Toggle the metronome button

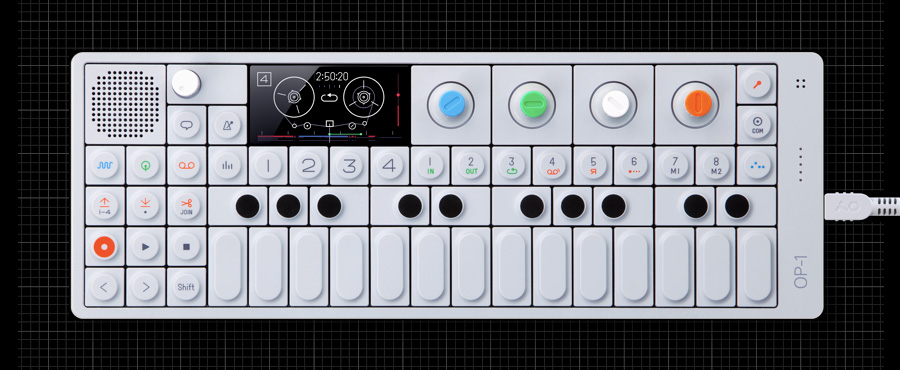[227, 124]
